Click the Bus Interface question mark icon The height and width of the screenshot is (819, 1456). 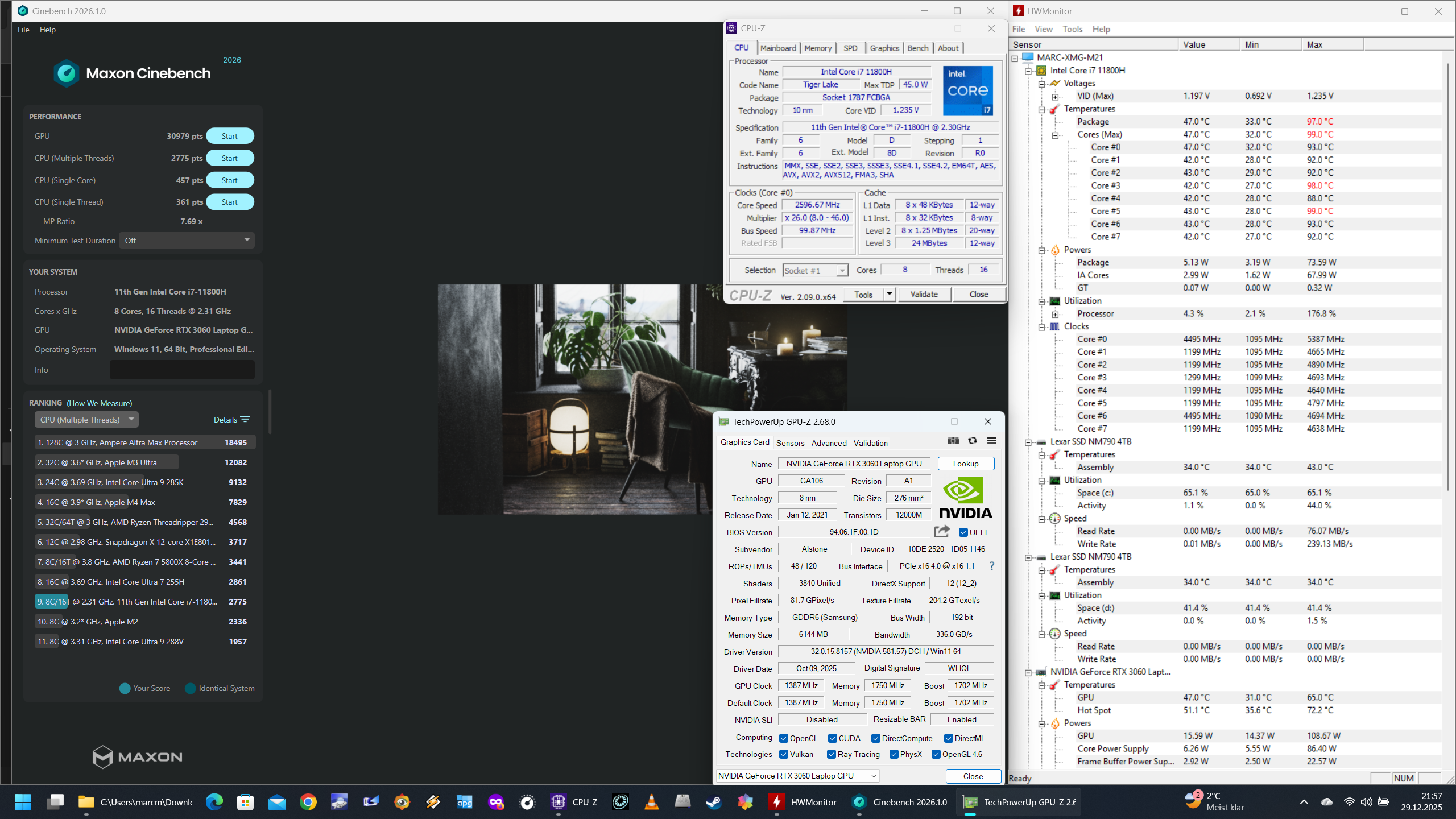pyautogui.click(x=992, y=566)
